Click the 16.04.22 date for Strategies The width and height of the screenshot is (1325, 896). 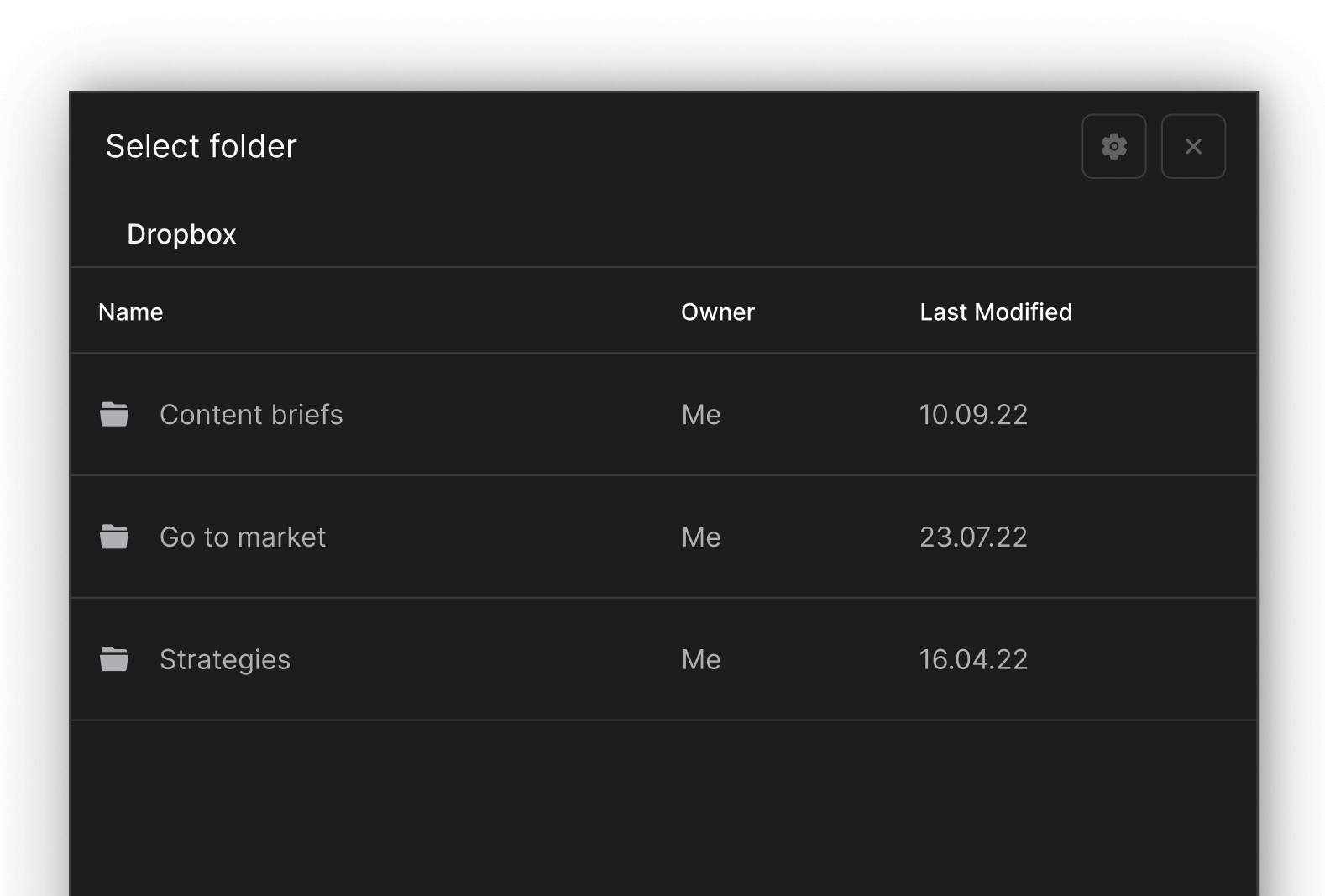(x=973, y=659)
